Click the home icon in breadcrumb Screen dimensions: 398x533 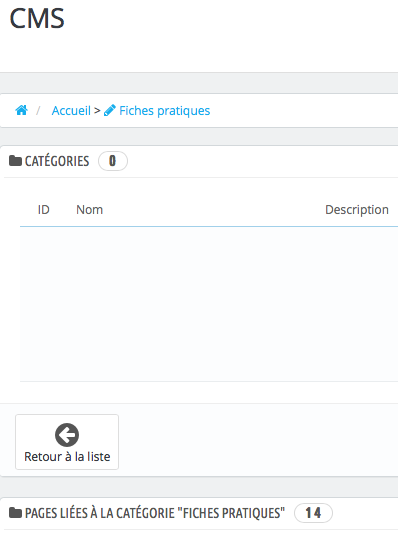click(x=21, y=110)
